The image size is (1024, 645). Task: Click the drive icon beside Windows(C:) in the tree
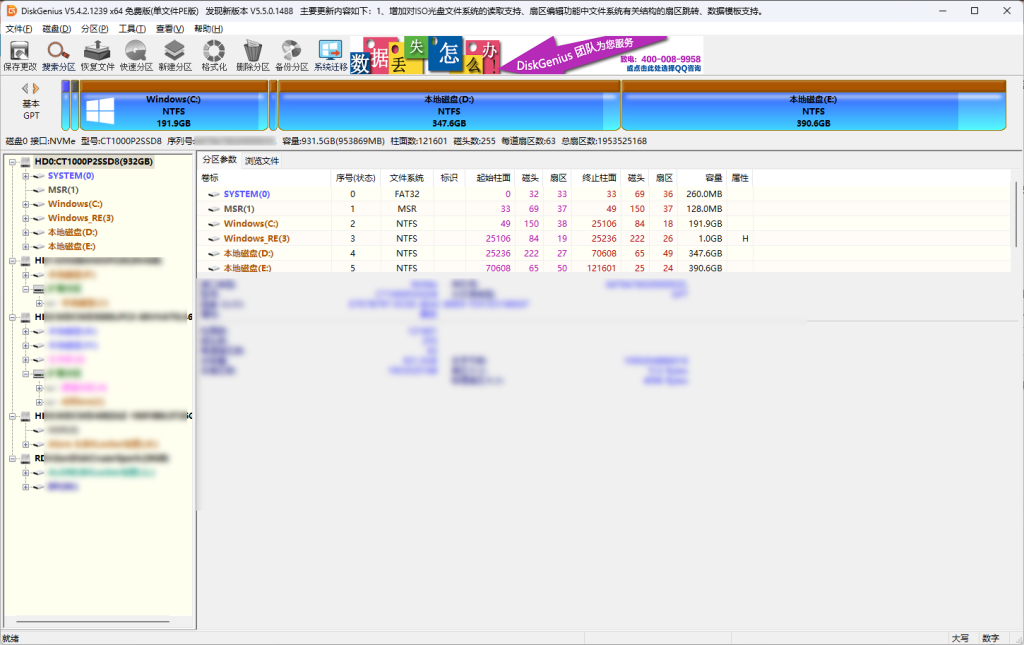[x=39, y=204]
